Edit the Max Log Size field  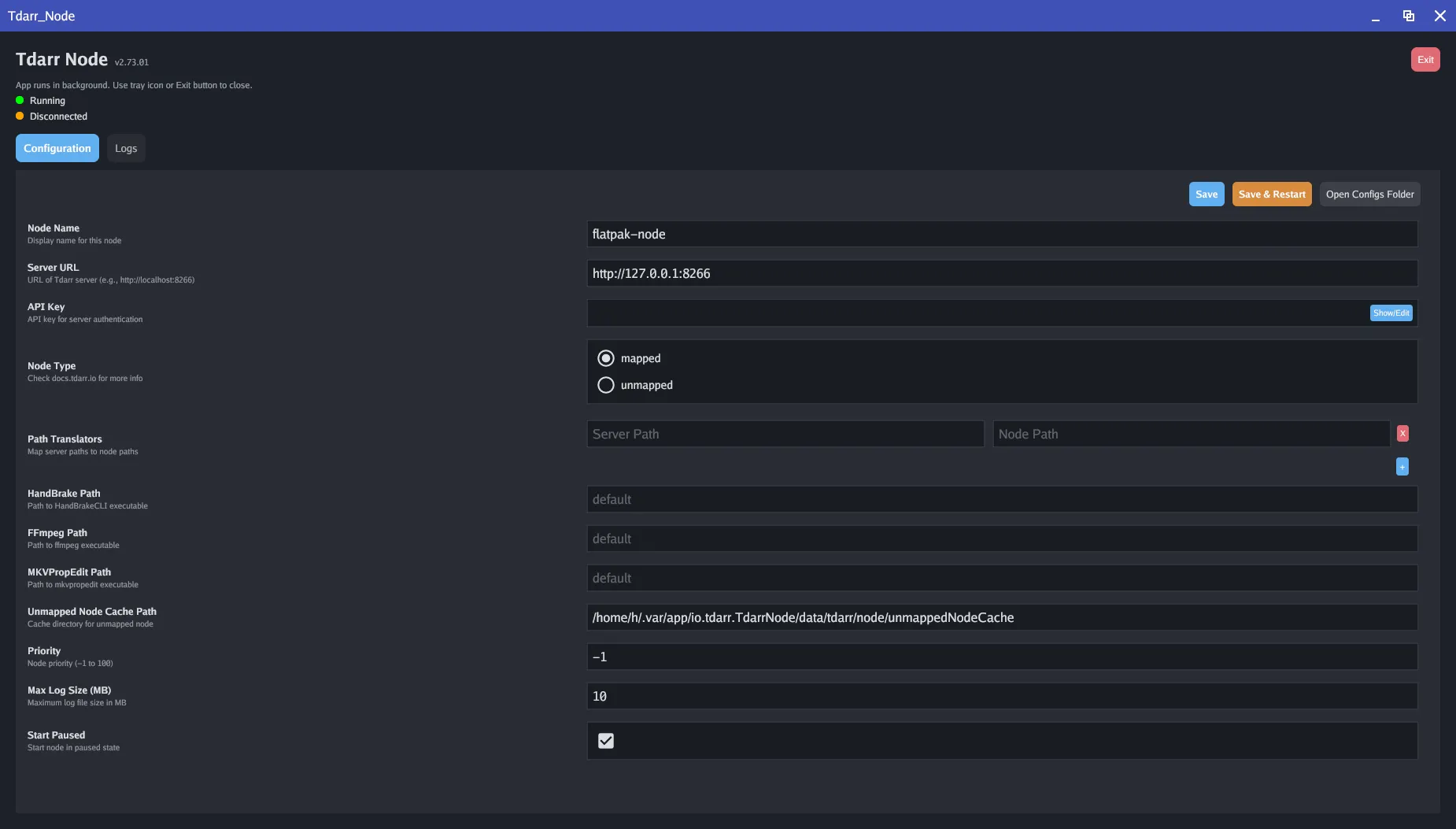(x=1003, y=696)
